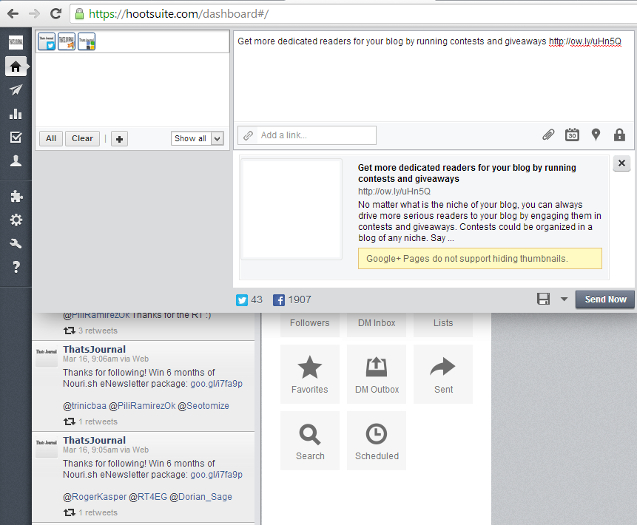The width and height of the screenshot is (637, 525).
Task: Click the ThatsJournal avatar on 9:05am tweet
Action: (x=46, y=447)
